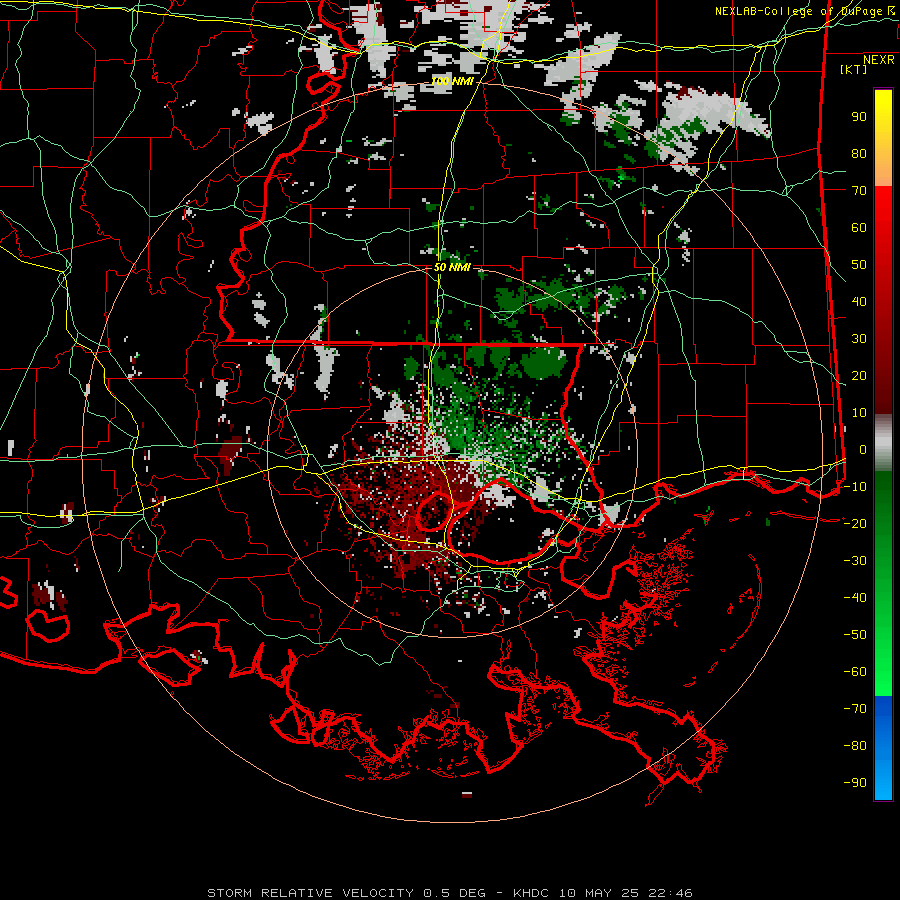This screenshot has width=900, height=900.
Task: Click the 50 value on velocity scale
Action: tap(859, 265)
